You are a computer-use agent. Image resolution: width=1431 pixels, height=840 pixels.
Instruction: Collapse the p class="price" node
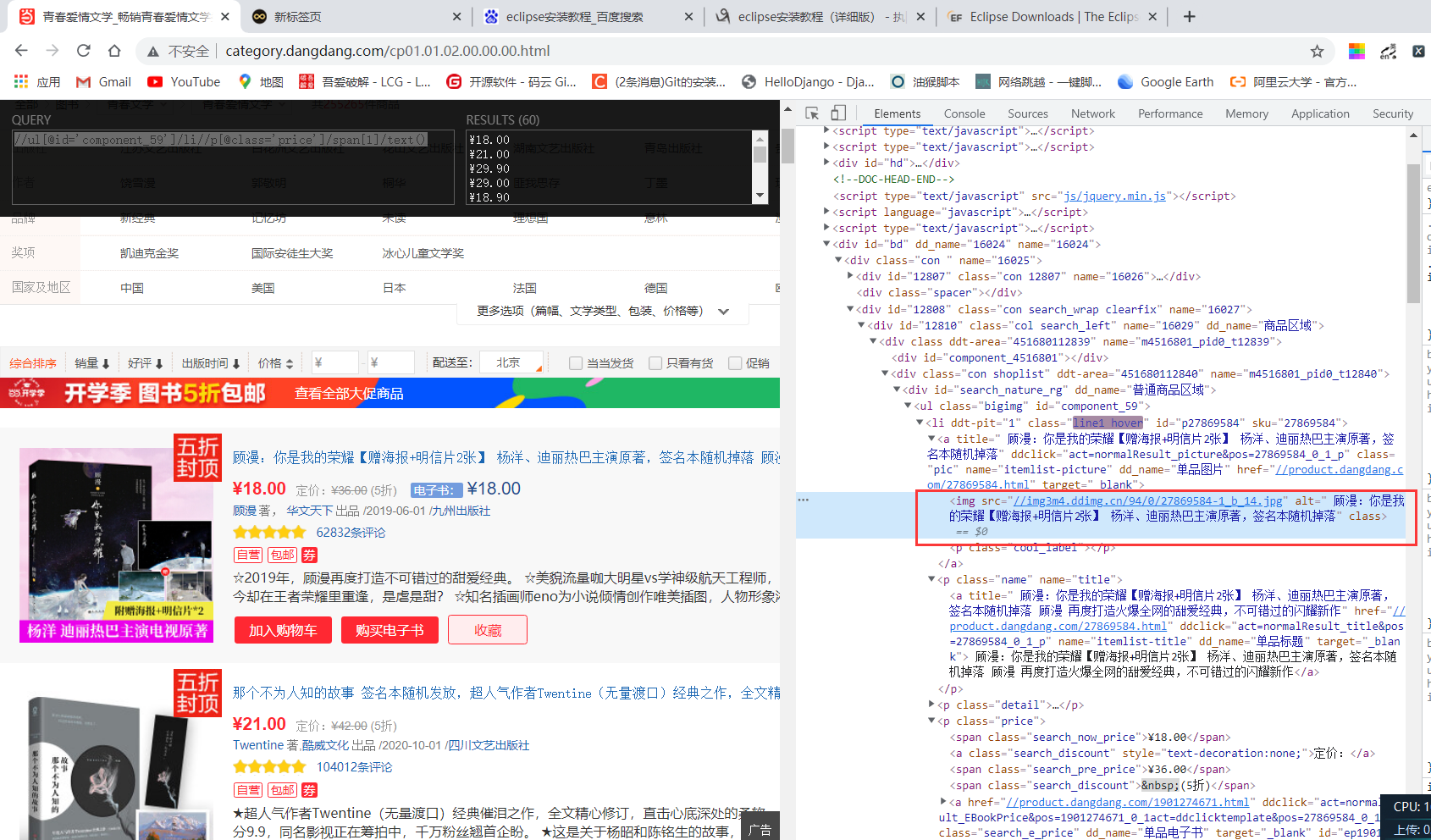931,721
